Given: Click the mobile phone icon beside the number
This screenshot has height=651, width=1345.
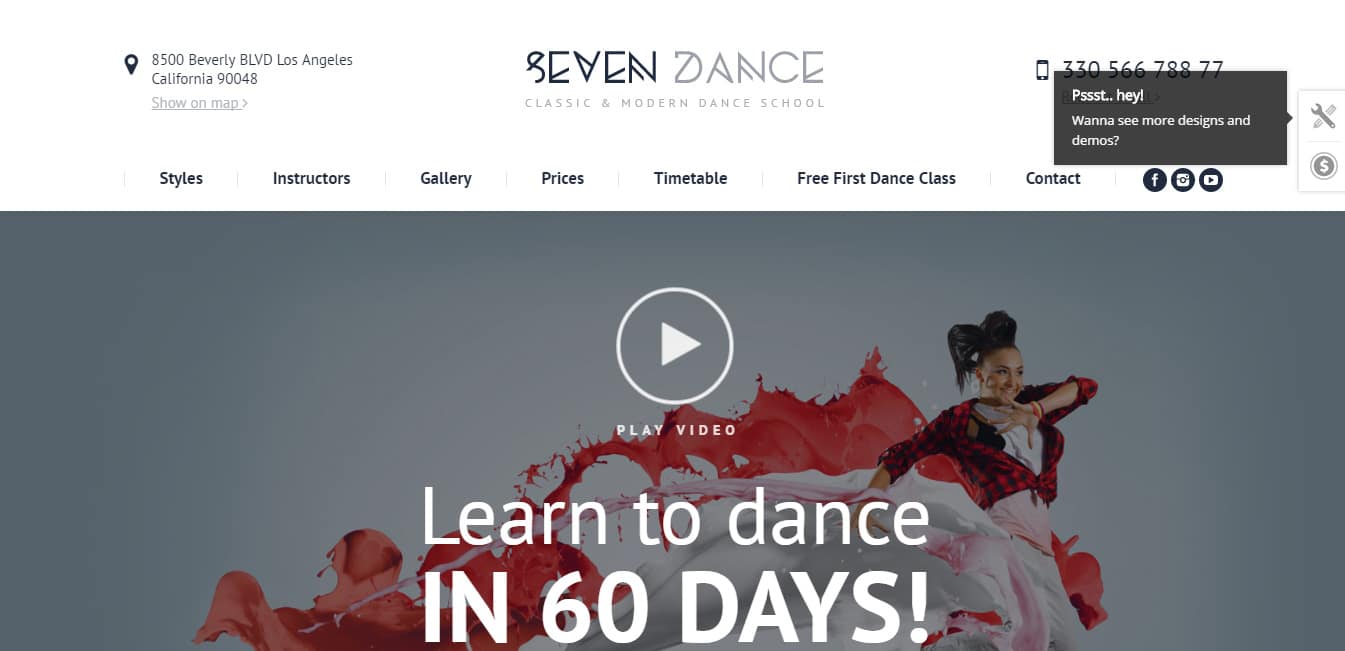Looking at the screenshot, I should [1042, 70].
